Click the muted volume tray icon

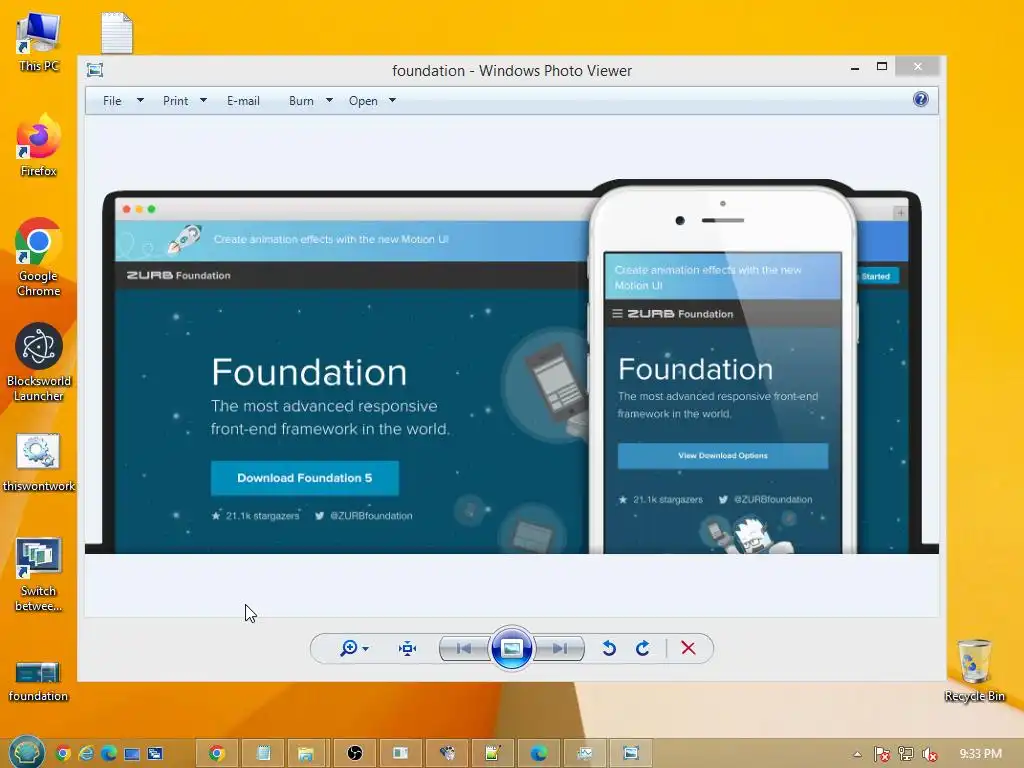tap(930, 754)
